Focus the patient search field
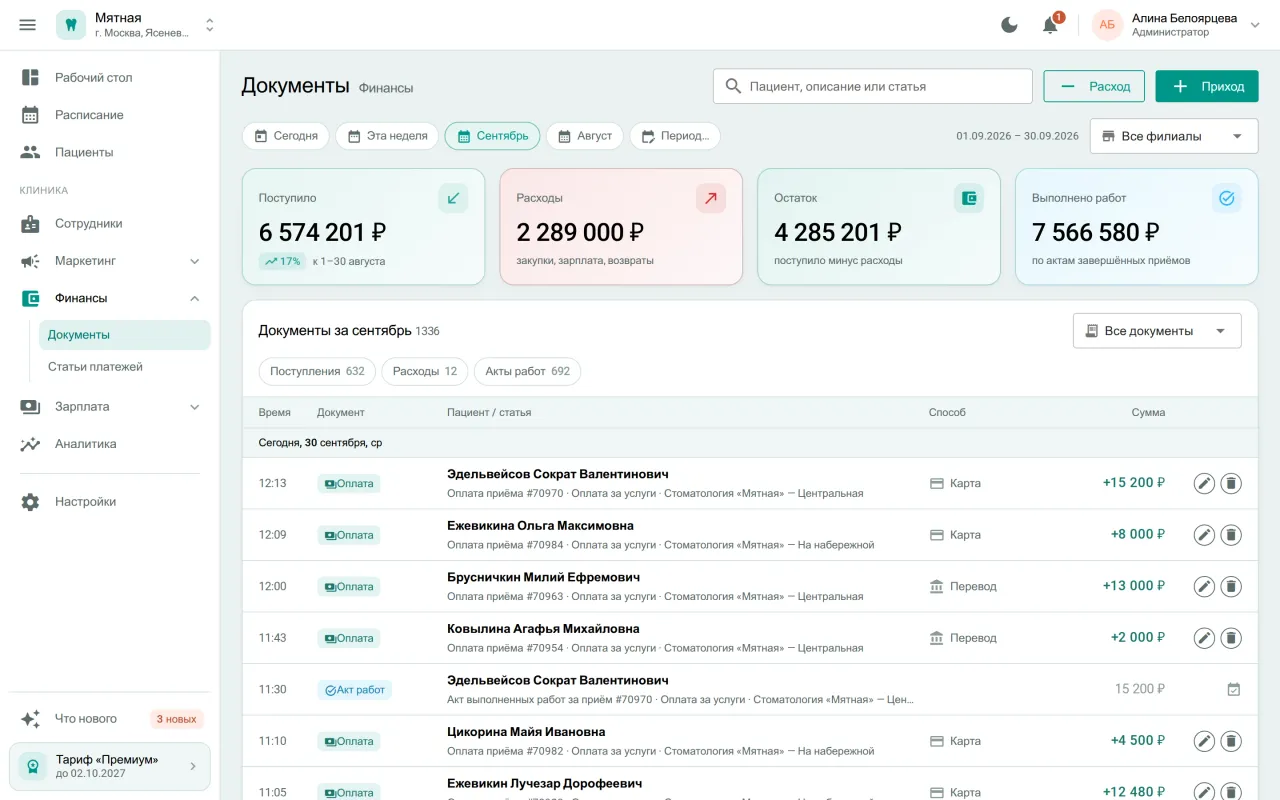This screenshot has width=1280, height=800. point(872,86)
